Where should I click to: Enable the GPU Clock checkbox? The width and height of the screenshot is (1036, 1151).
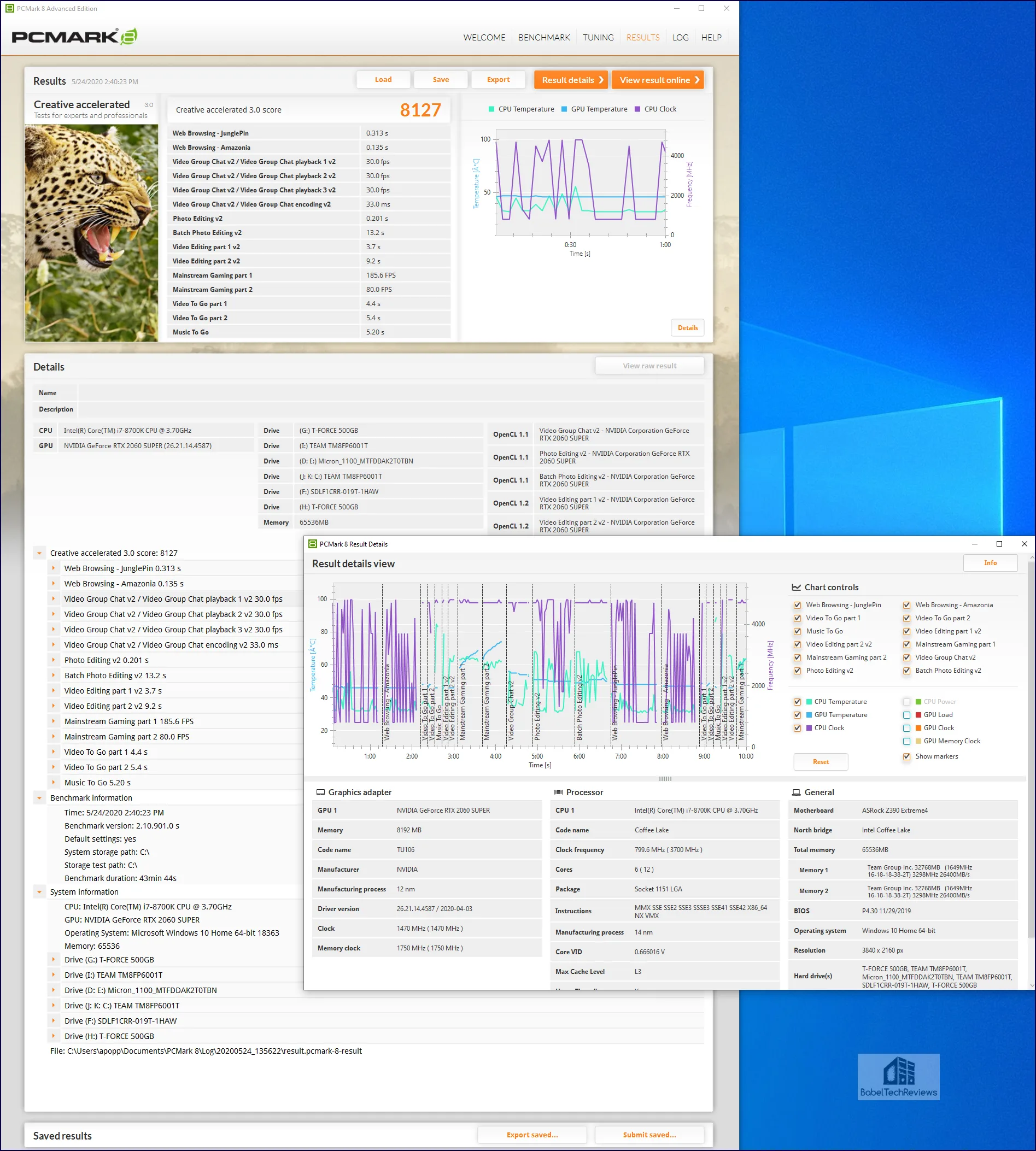pyautogui.click(x=907, y=727)
